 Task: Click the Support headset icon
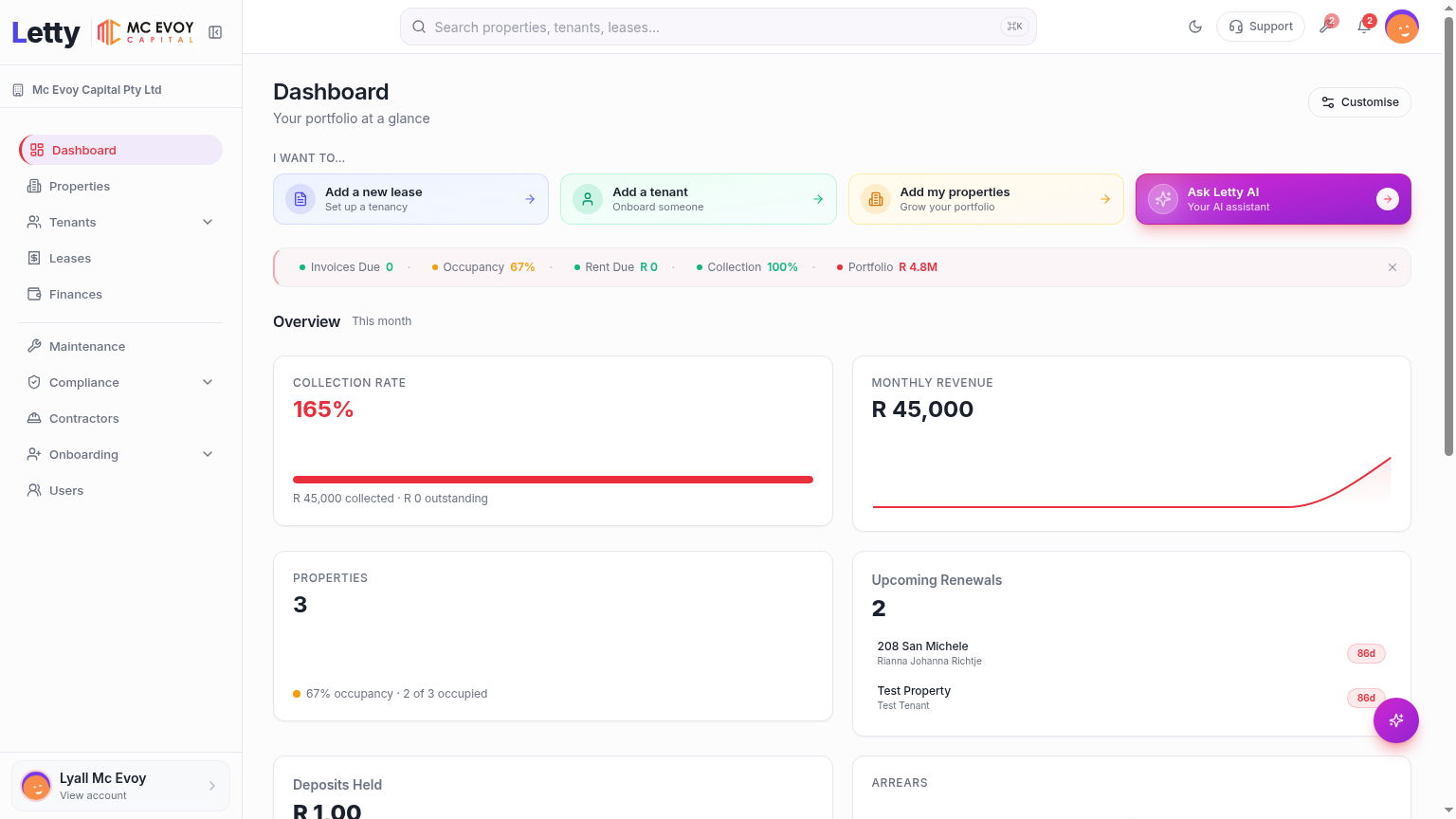[x=1236, y=27]
